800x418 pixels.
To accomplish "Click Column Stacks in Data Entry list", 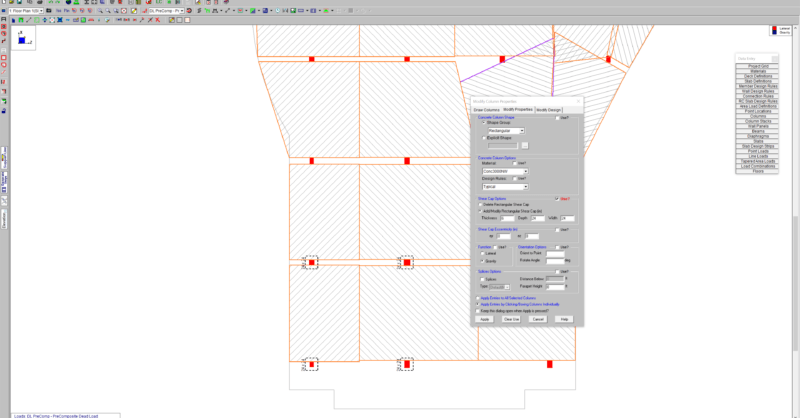I will tap(765, 121).
